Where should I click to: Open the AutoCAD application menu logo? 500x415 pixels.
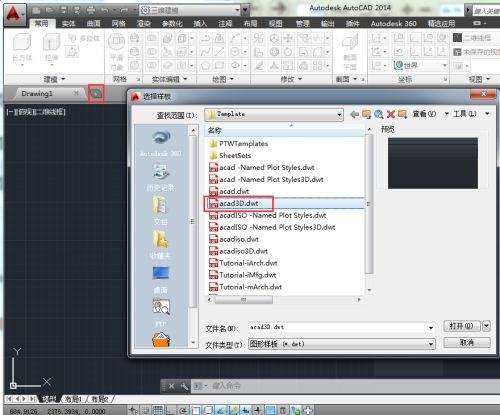[x=13, y=14]
